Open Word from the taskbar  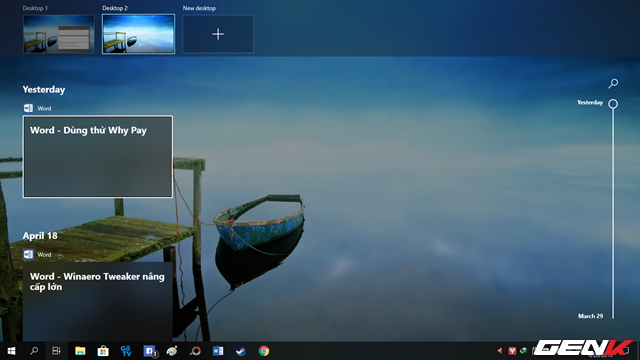(218, 351)
